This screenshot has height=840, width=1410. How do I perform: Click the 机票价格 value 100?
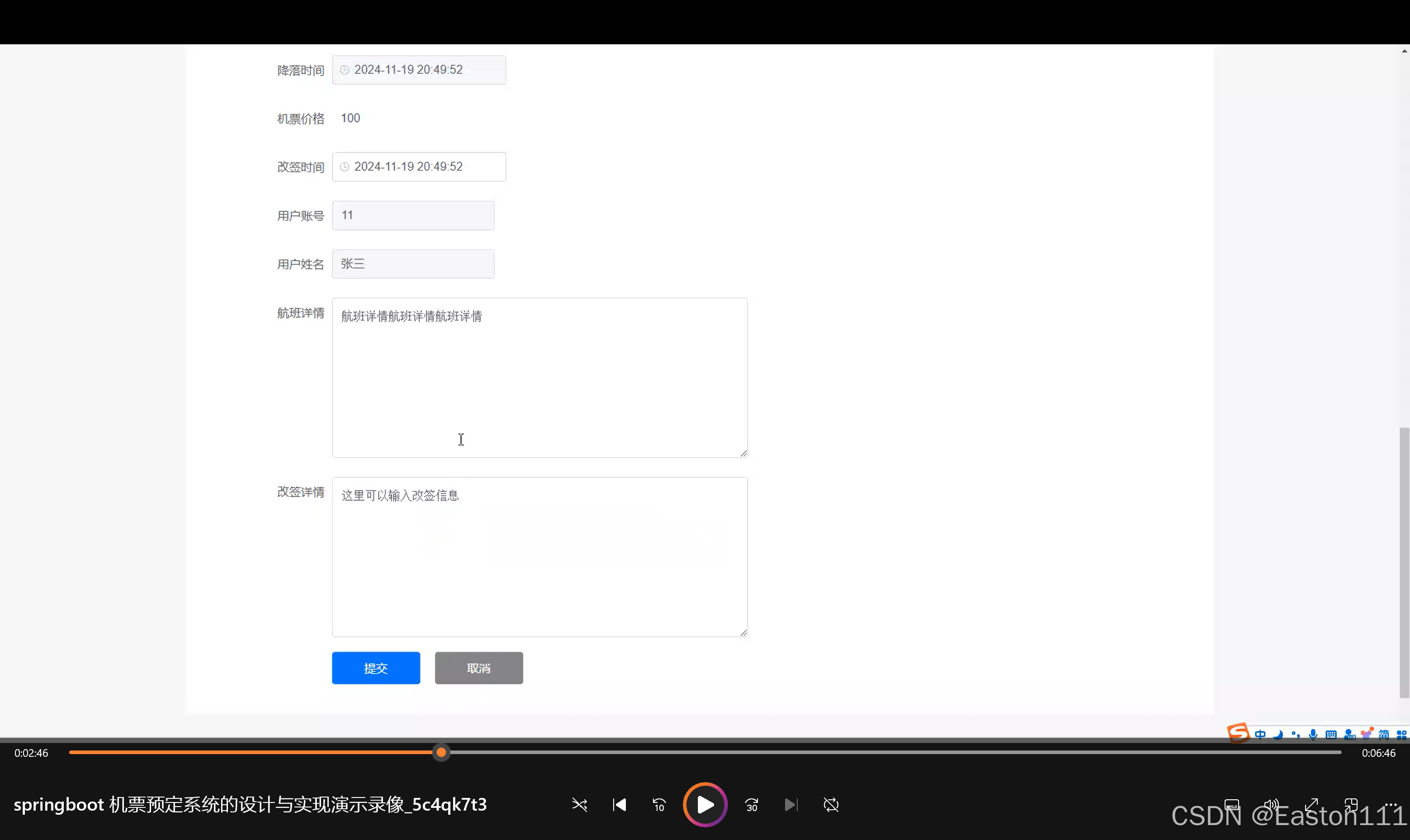350,118
